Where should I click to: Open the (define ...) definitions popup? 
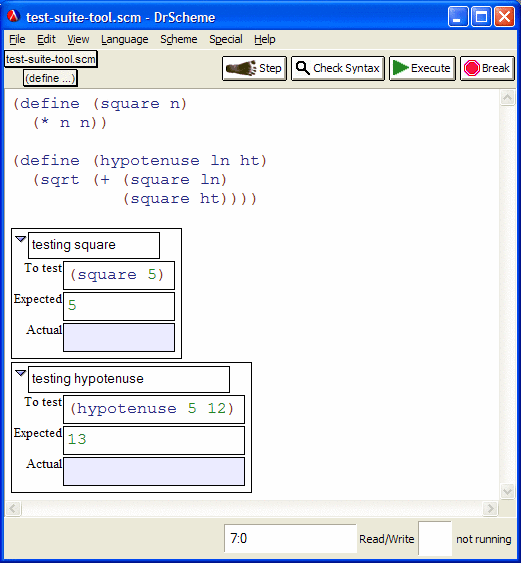click(x=50, y=78)
